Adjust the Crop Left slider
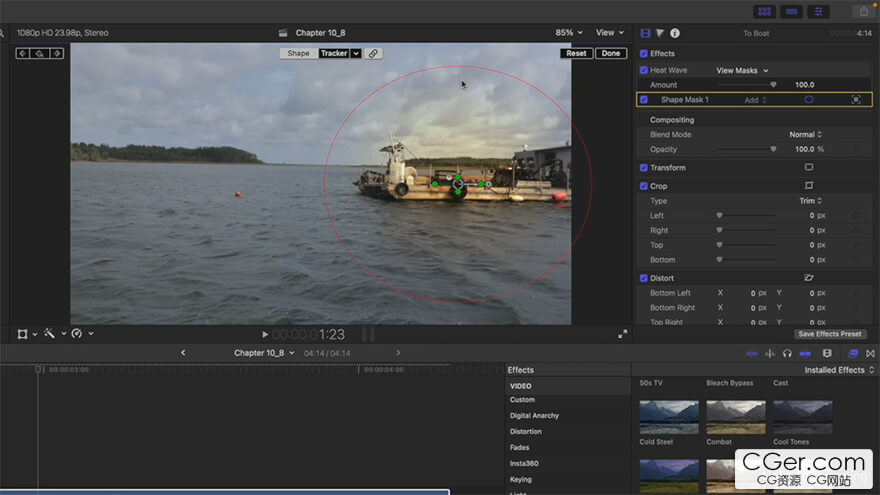Image resolution: width=880 pixels, height=495 pixels. (719, 216)
